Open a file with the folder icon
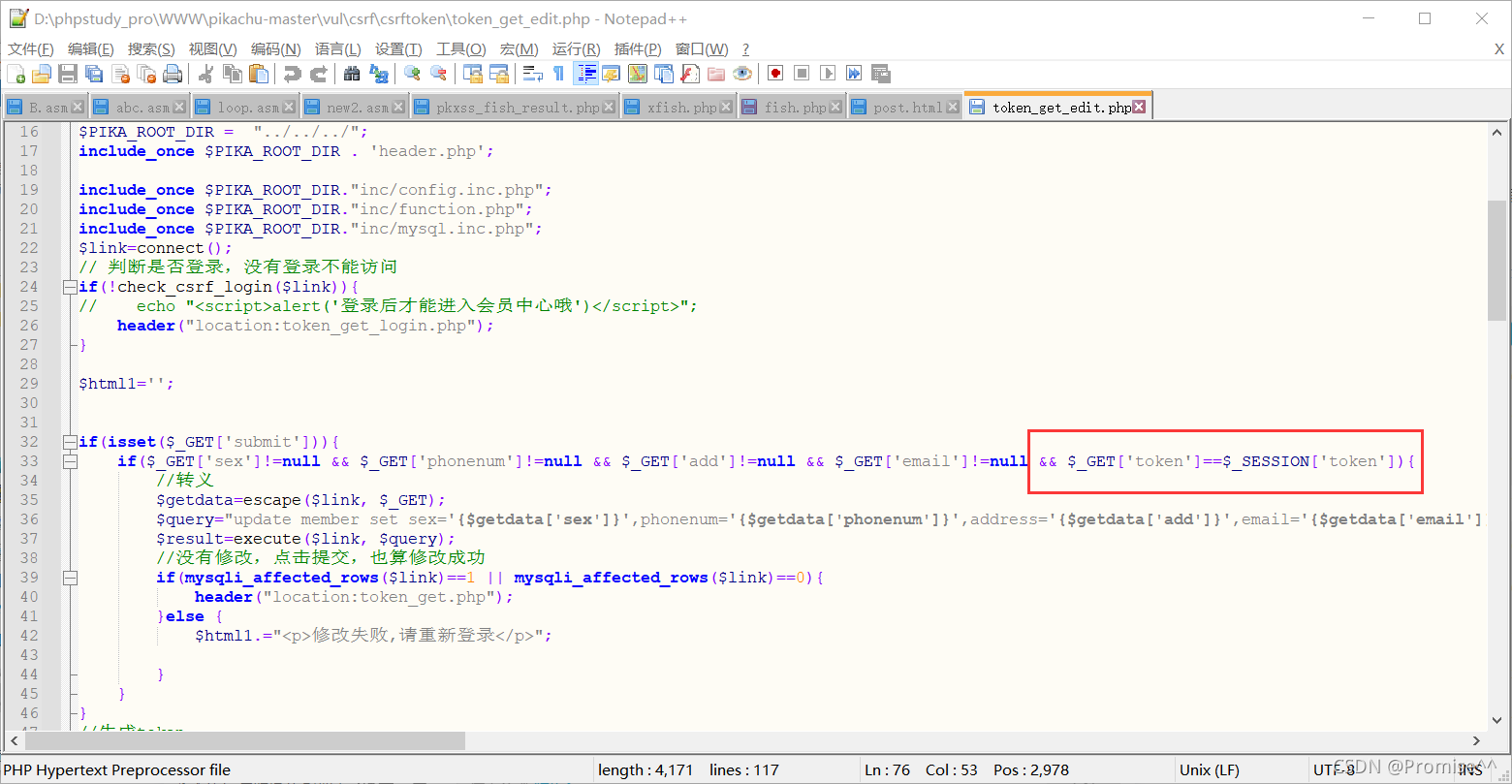 (x=42, y=74)
